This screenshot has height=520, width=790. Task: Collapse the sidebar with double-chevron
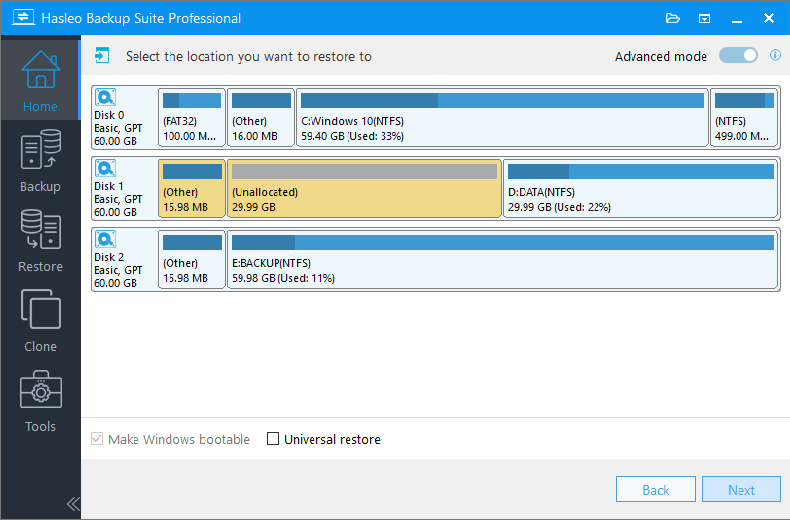[73, 504]
